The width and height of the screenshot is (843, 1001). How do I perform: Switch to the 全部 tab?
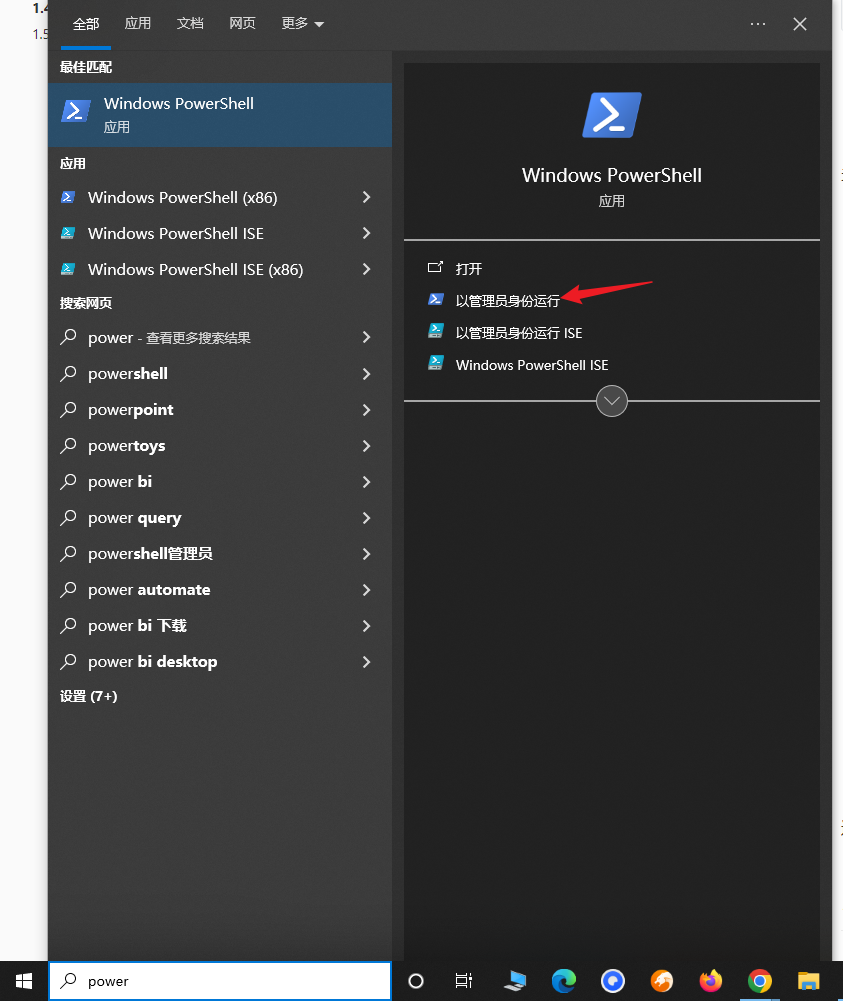[86, 24]
